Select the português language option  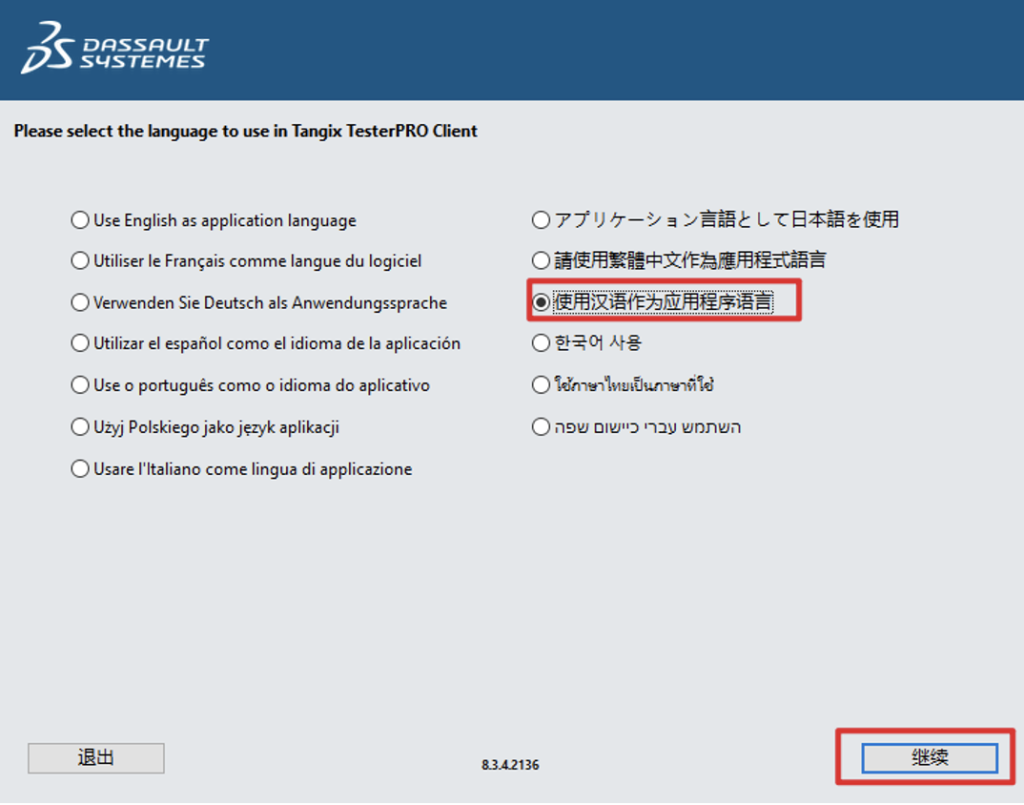click(80, 385)
